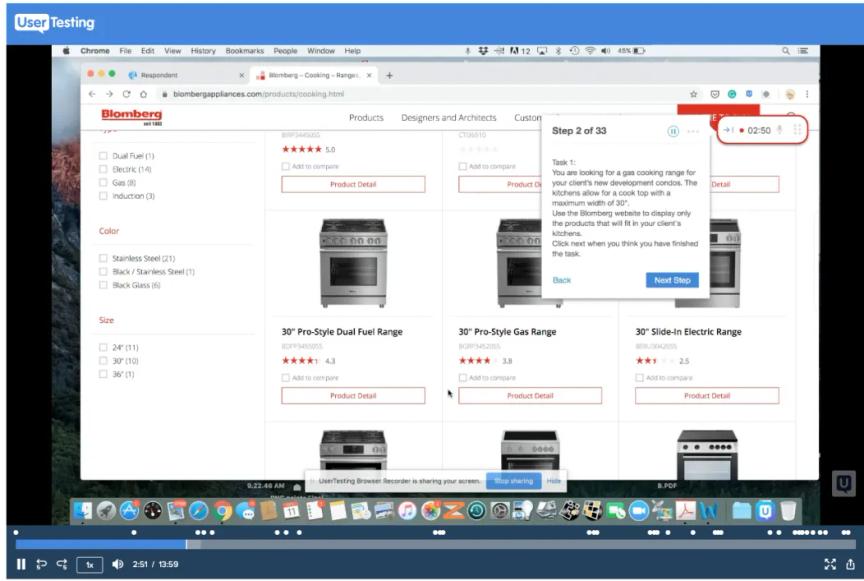Click the browser home icon
The image size is (864, 581).
(x=143, y=94)
